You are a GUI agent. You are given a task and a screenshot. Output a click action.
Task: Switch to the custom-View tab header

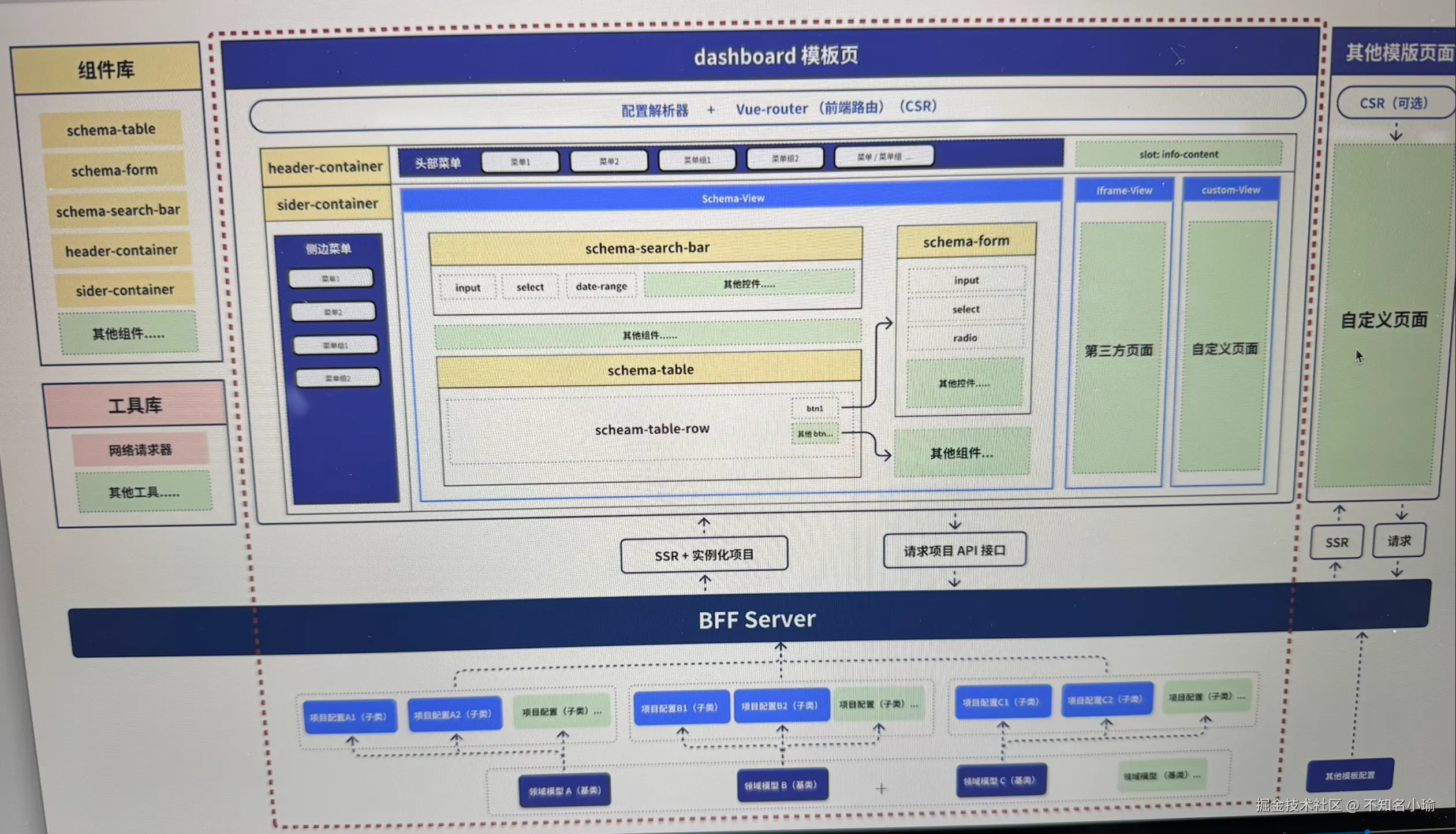click(x=1230, y=190)
